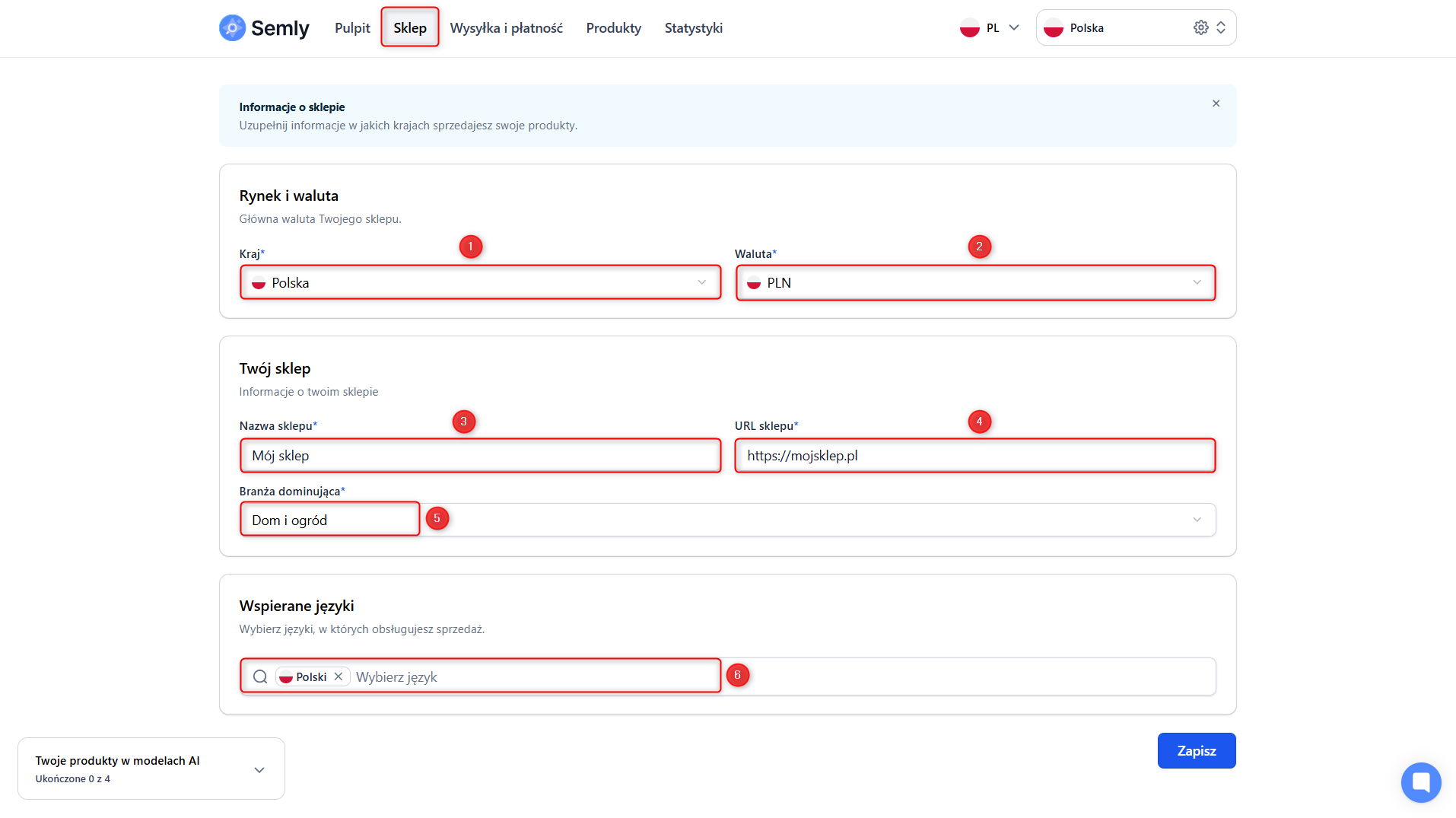Go to the Pulpit tab
The width and height of the screenshot is (1456, 818).
352,28
